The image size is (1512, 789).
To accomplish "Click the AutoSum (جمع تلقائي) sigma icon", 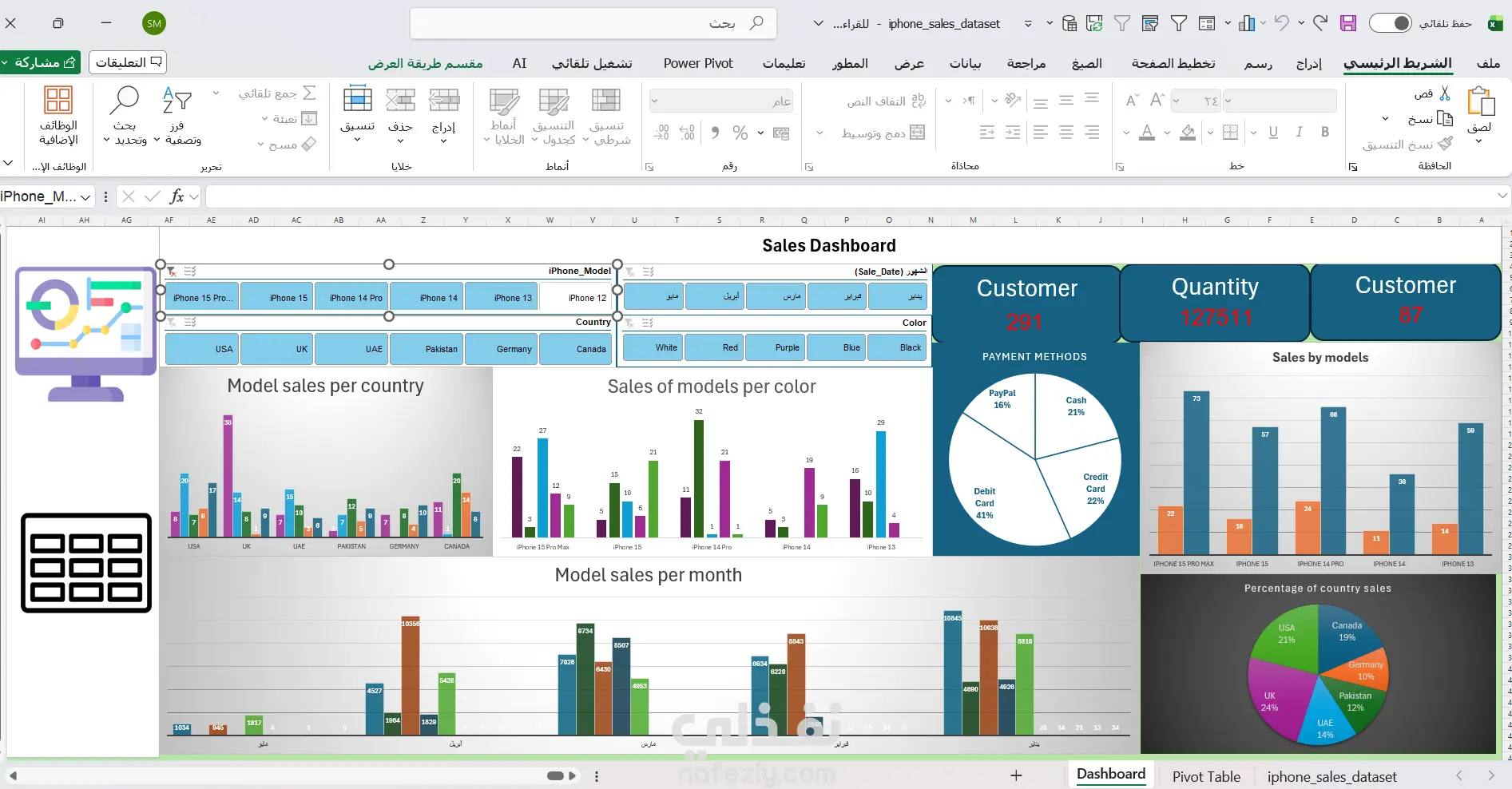I will pos(309,93).
